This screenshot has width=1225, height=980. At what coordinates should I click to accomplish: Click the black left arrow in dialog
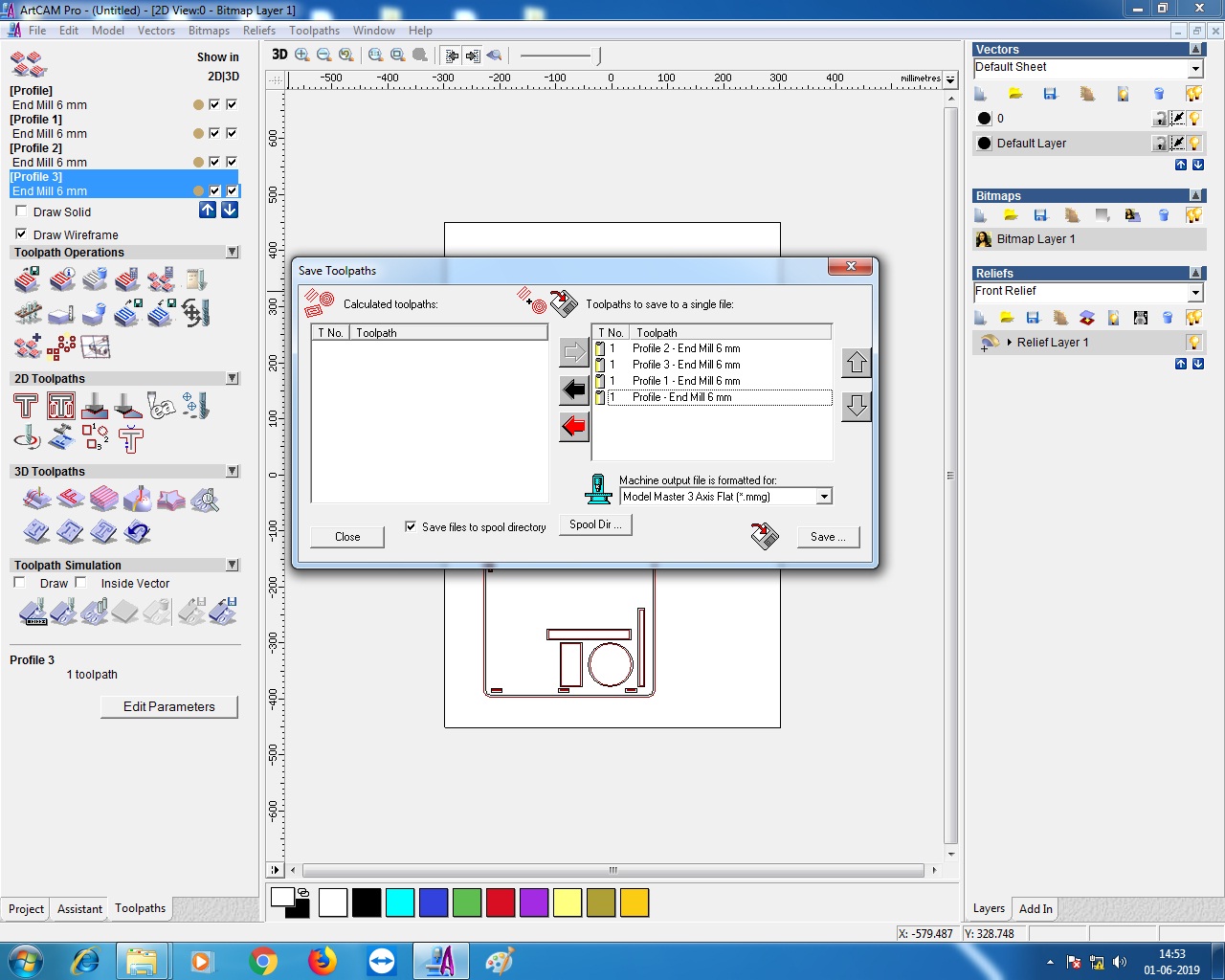[x=574, y=390]
